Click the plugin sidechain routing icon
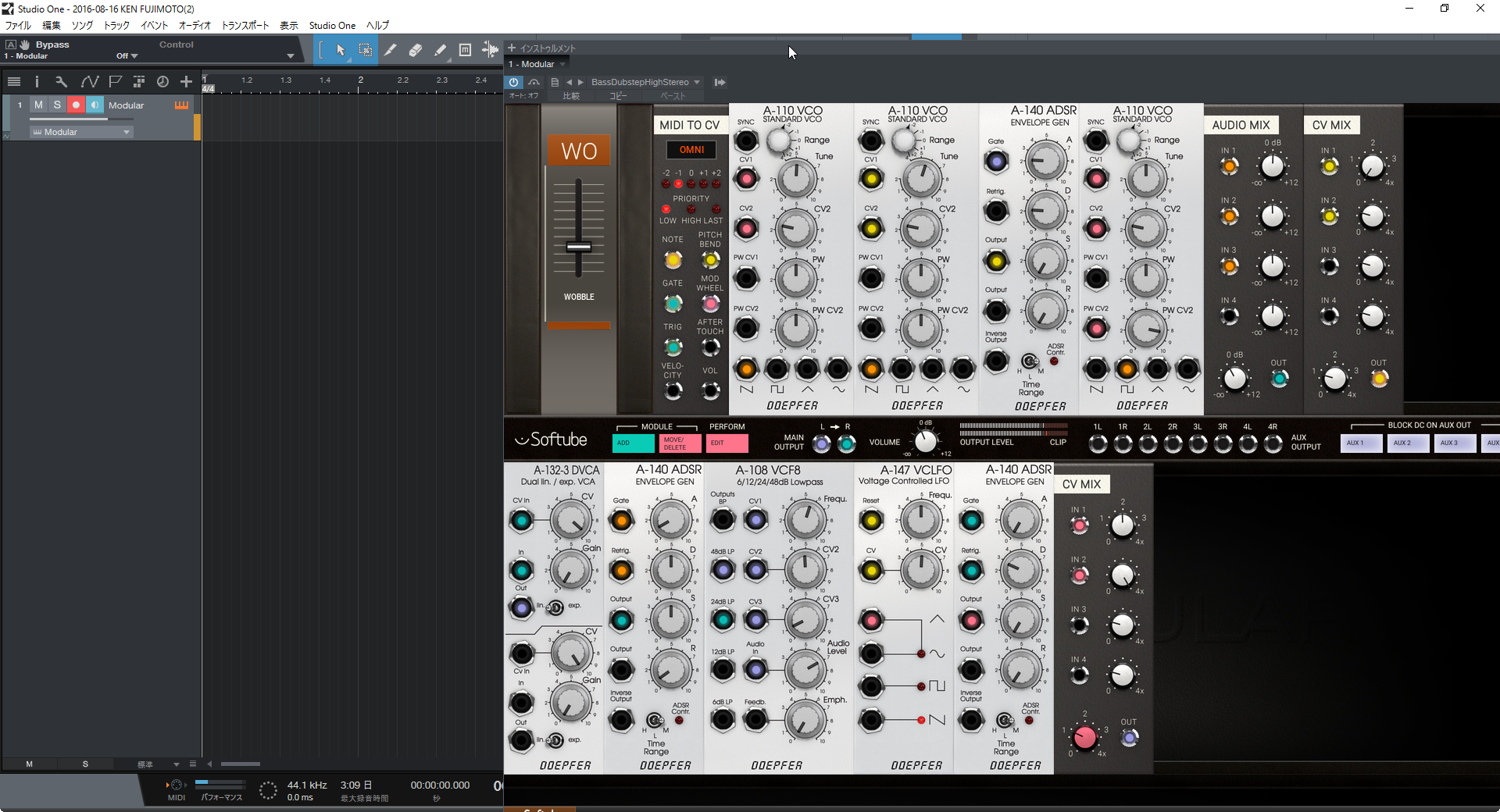Viewport: 1500px width, 812px height. 720,82
